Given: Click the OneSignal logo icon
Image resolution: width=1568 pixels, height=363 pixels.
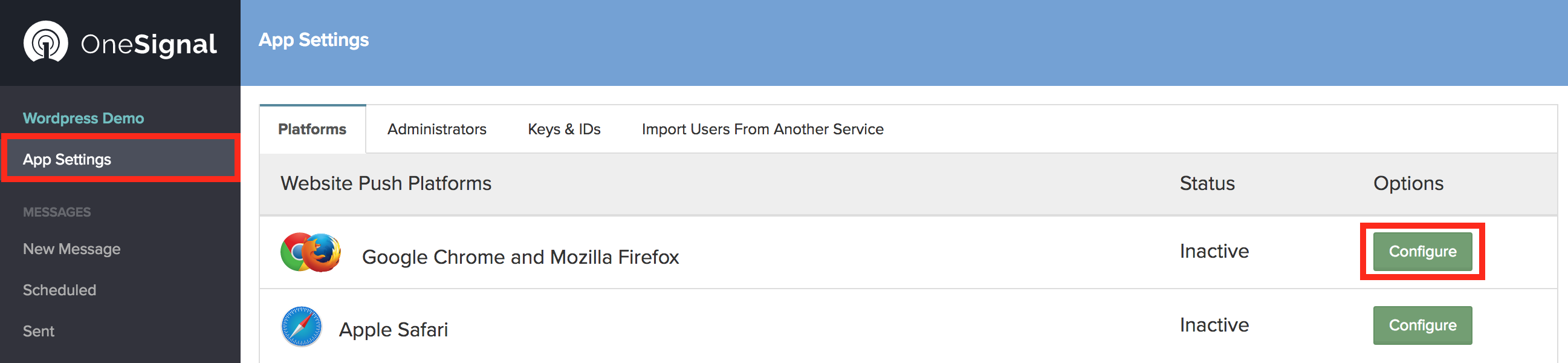Looking at the screenshot, I should tap(45, 42).
